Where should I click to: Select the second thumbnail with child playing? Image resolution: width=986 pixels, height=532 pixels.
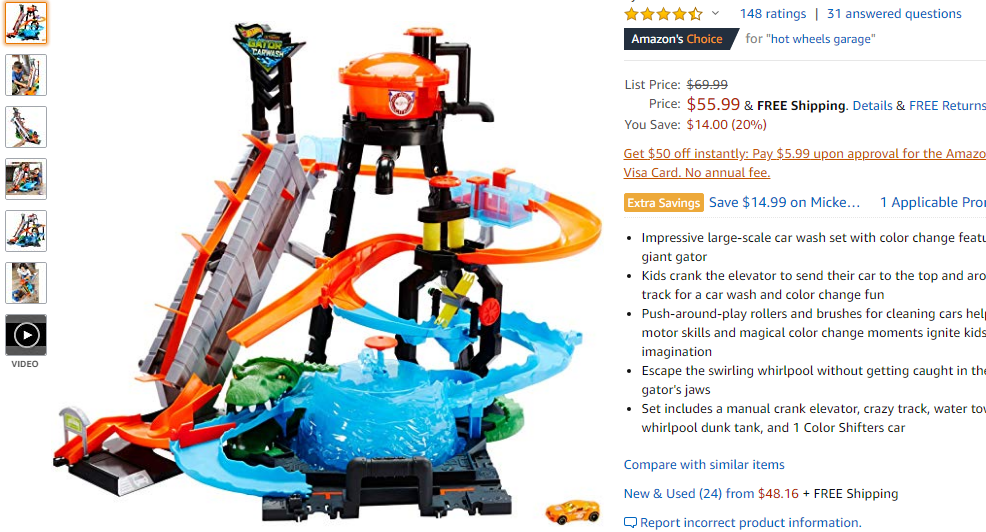[x=26, y=75]
